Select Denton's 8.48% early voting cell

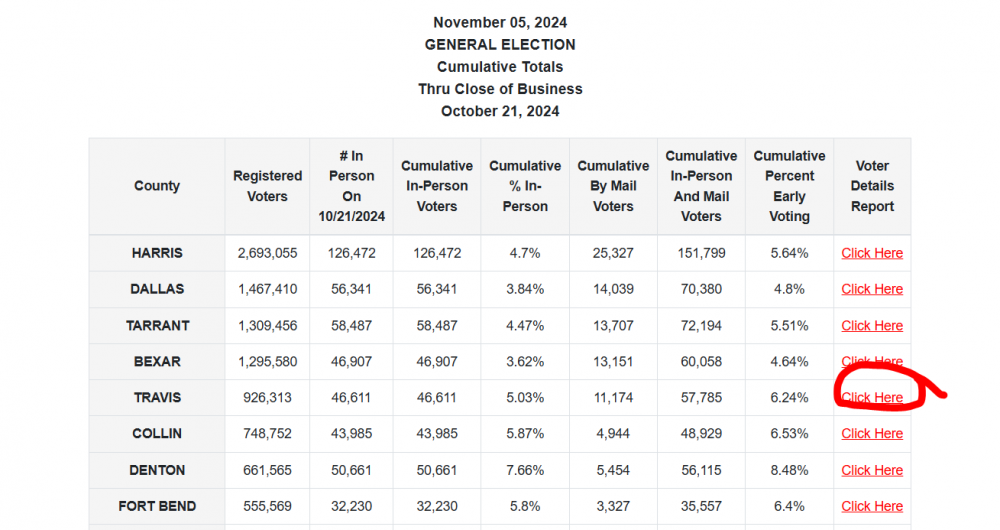(x=789, y=470)
